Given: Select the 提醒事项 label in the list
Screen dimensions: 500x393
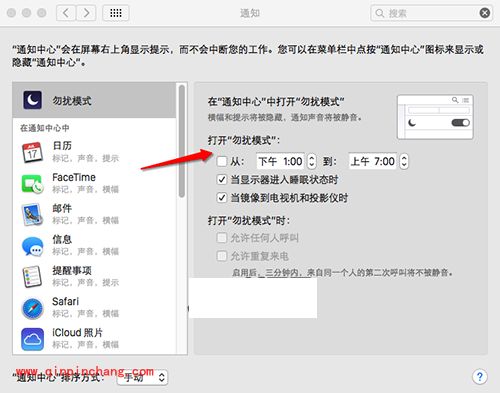Looking at the screenshot, I should click(72, 270).
